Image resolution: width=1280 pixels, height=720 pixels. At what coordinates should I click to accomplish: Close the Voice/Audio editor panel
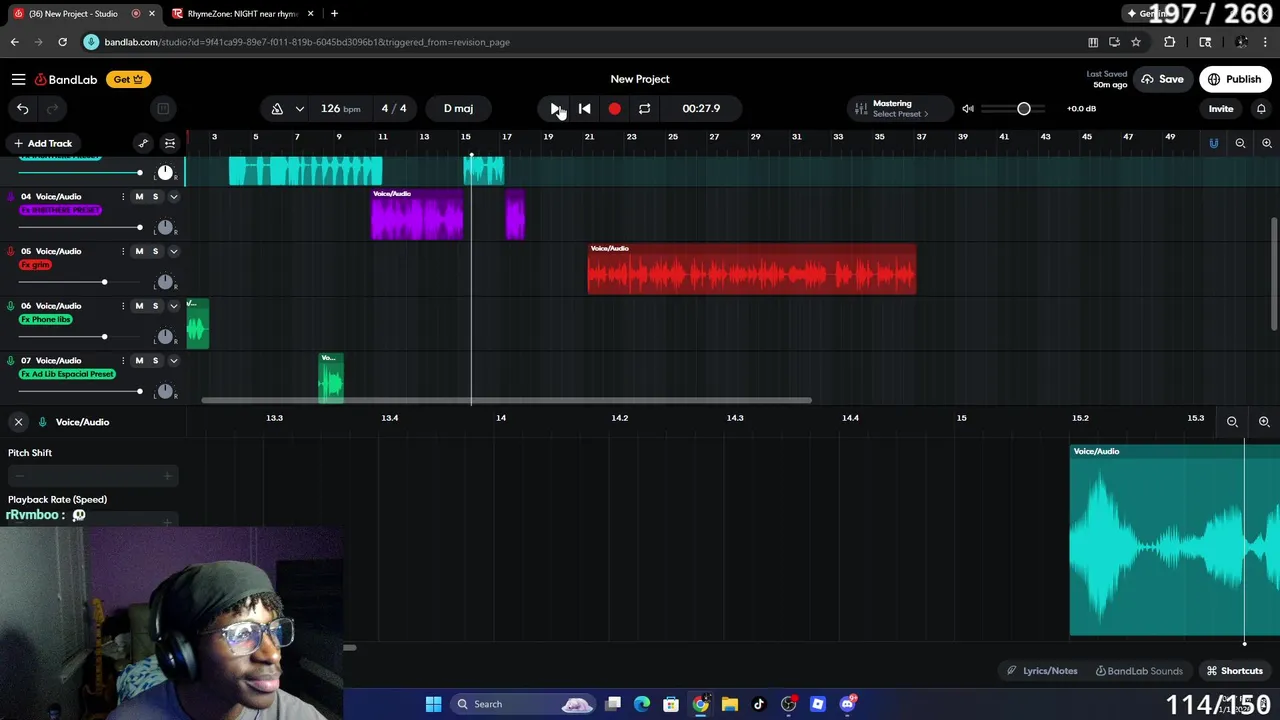click(x=18, y=422)
